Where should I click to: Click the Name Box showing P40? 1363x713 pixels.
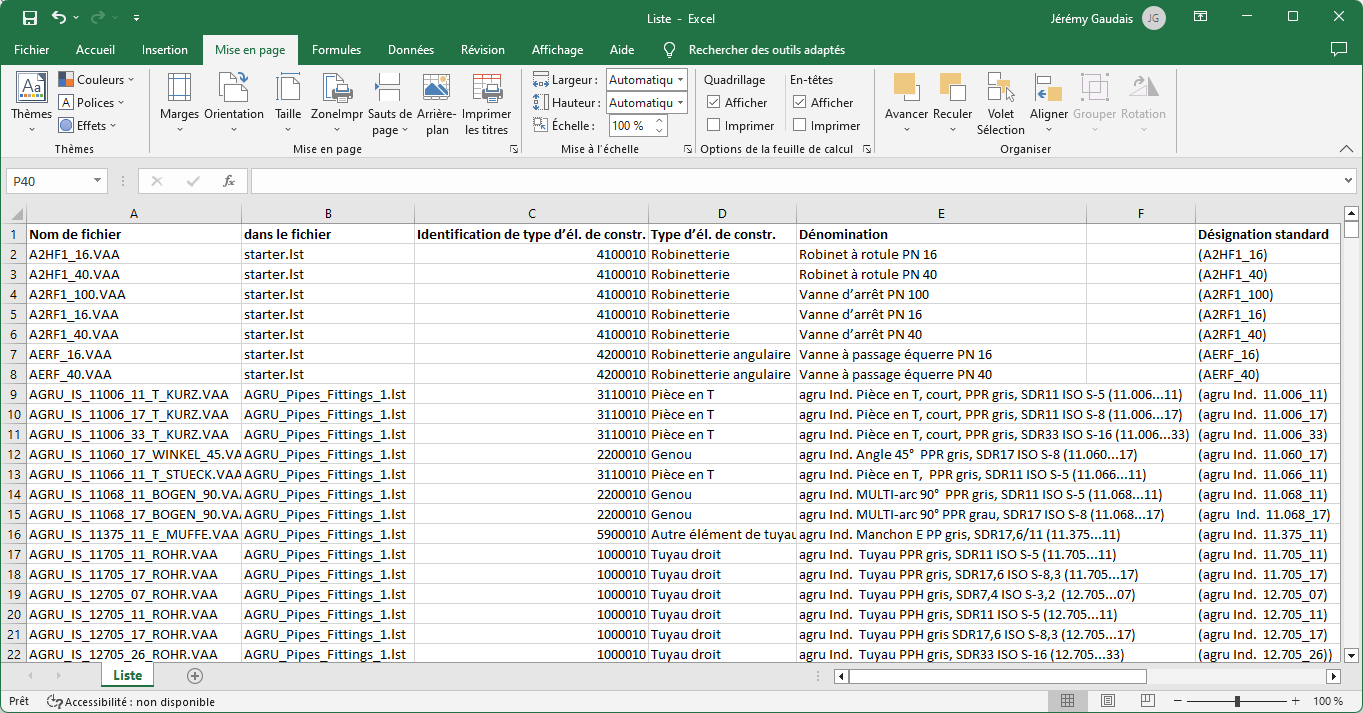coord(50,181)
